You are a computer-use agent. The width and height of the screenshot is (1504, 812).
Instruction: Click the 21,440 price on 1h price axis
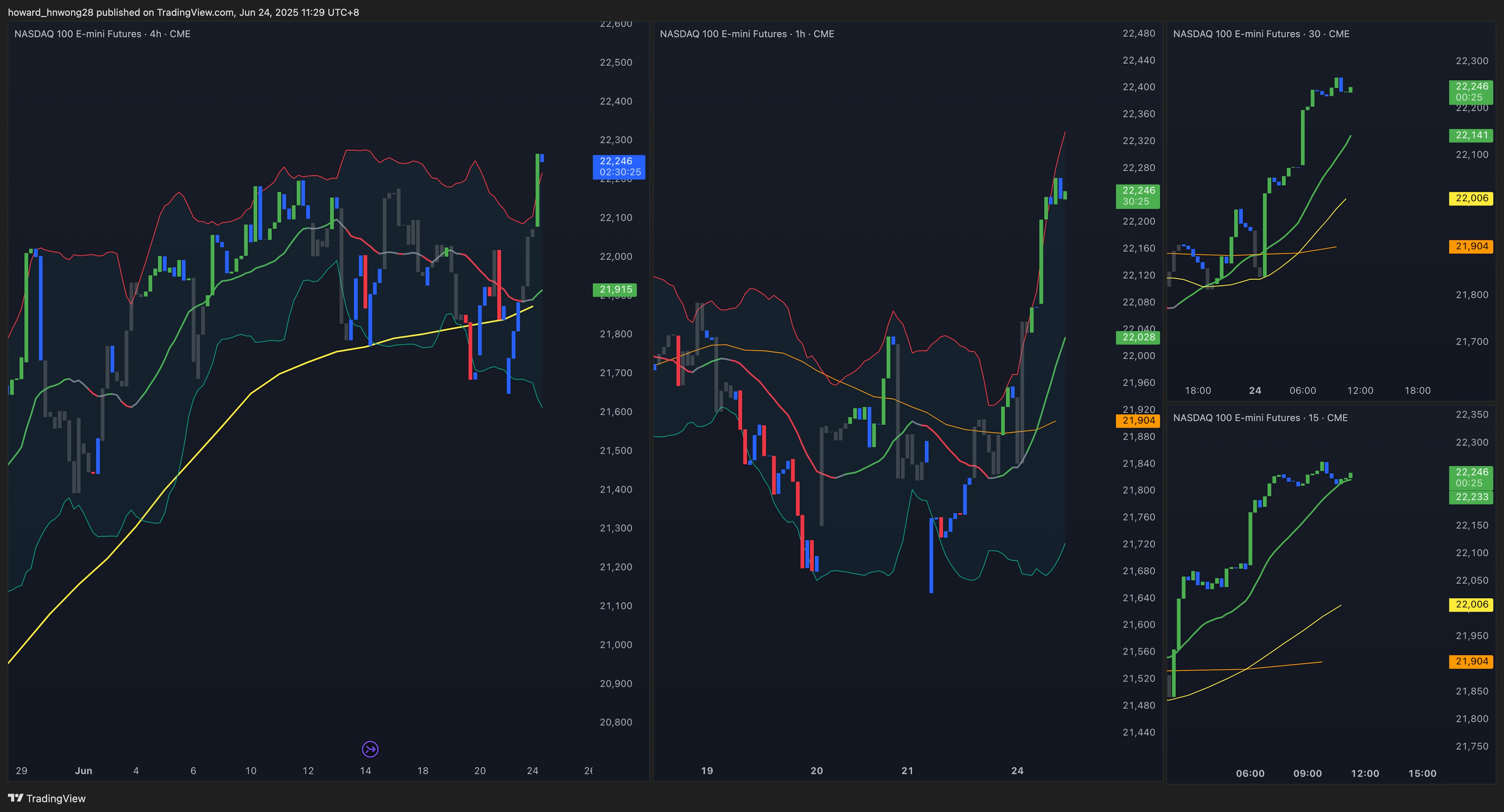[x=1139, y=732]
